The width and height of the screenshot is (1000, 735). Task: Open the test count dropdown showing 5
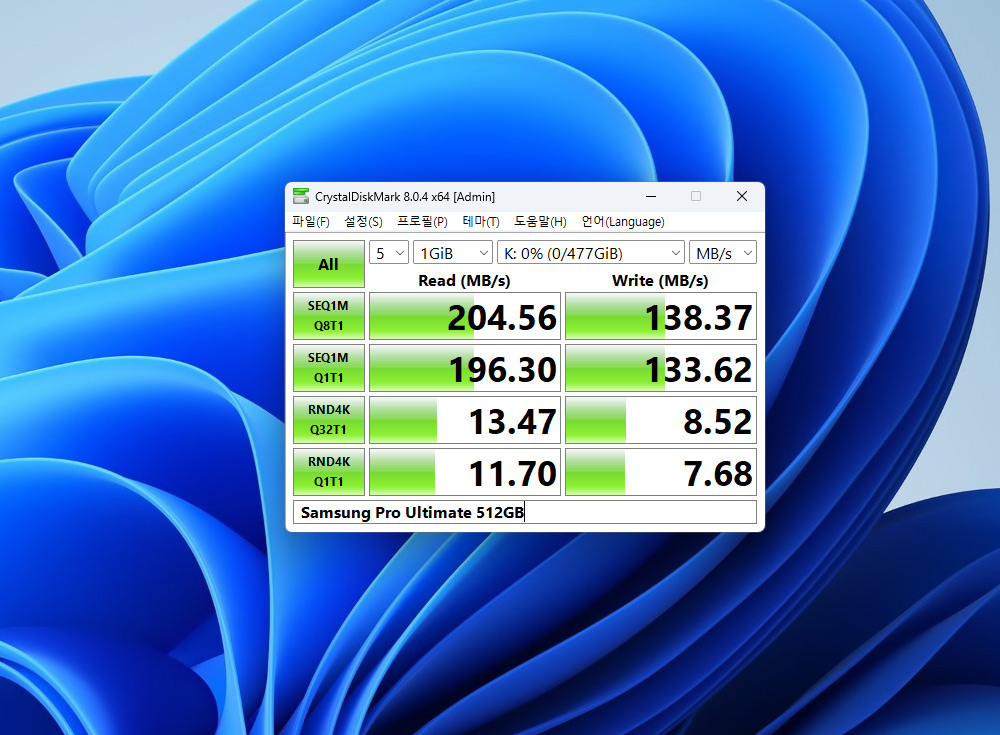click(x=388, y=253)
